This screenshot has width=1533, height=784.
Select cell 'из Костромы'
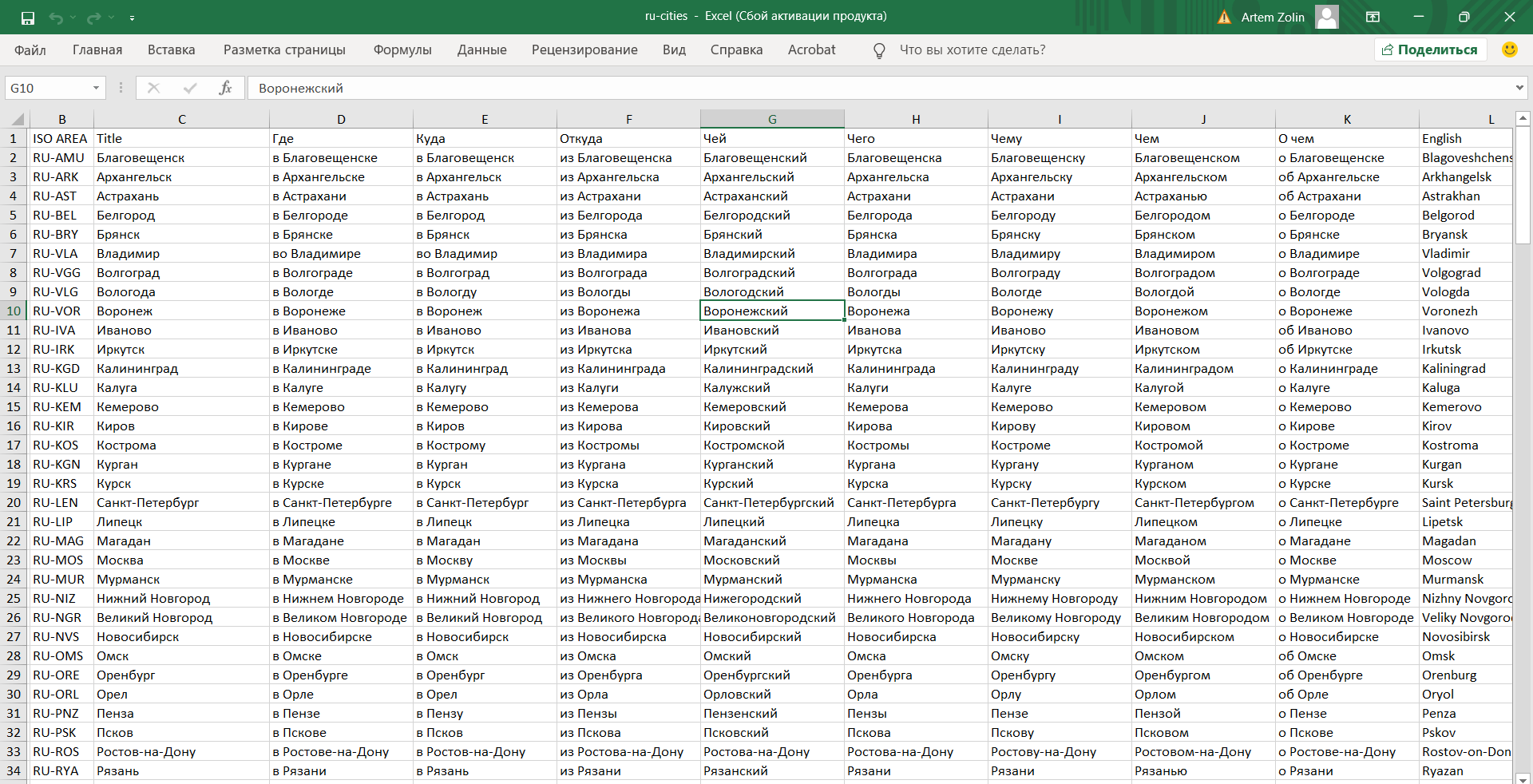coord(628,445)
